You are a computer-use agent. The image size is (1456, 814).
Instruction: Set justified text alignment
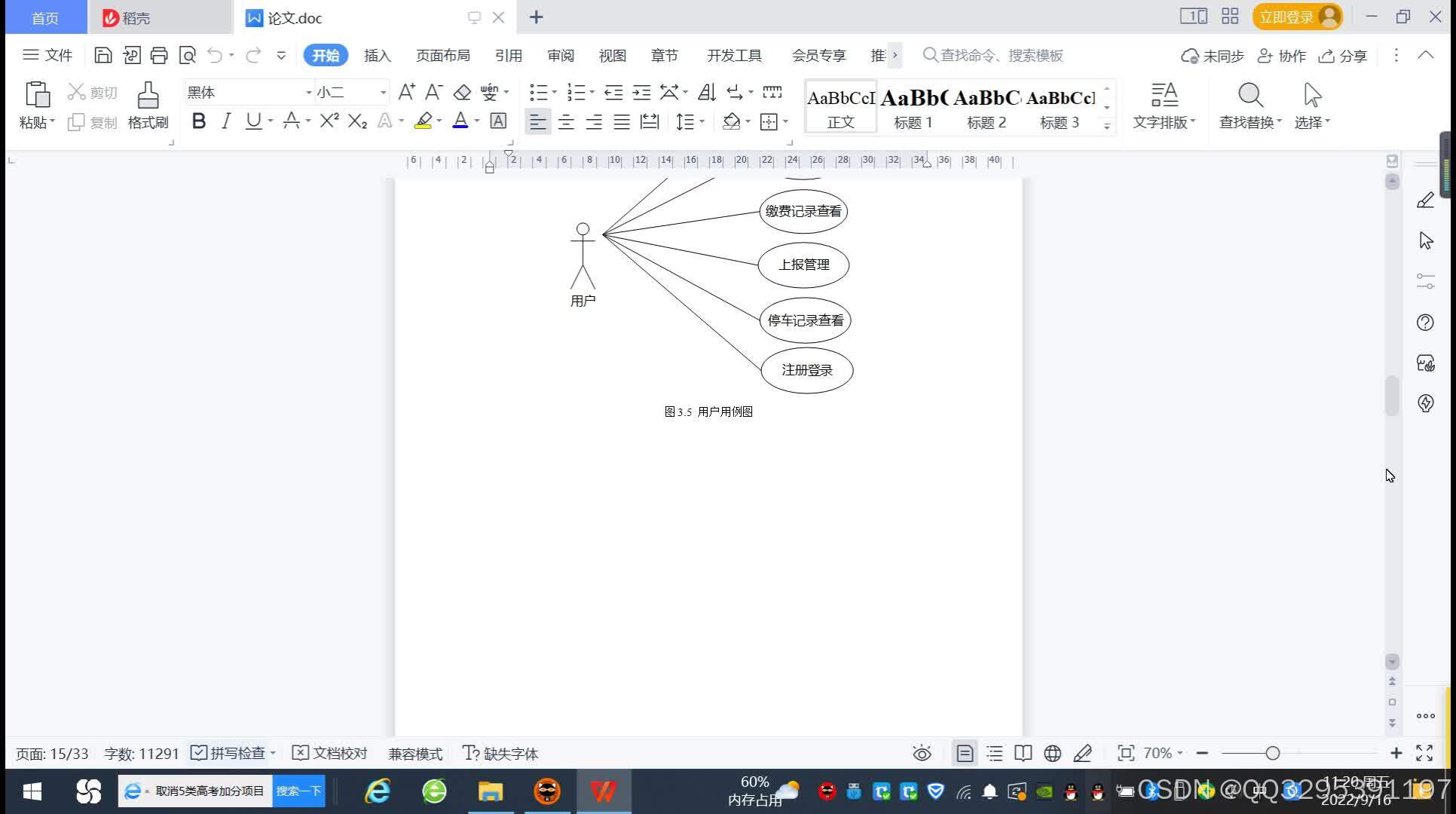pyautogui.click(x=622, y=121)
